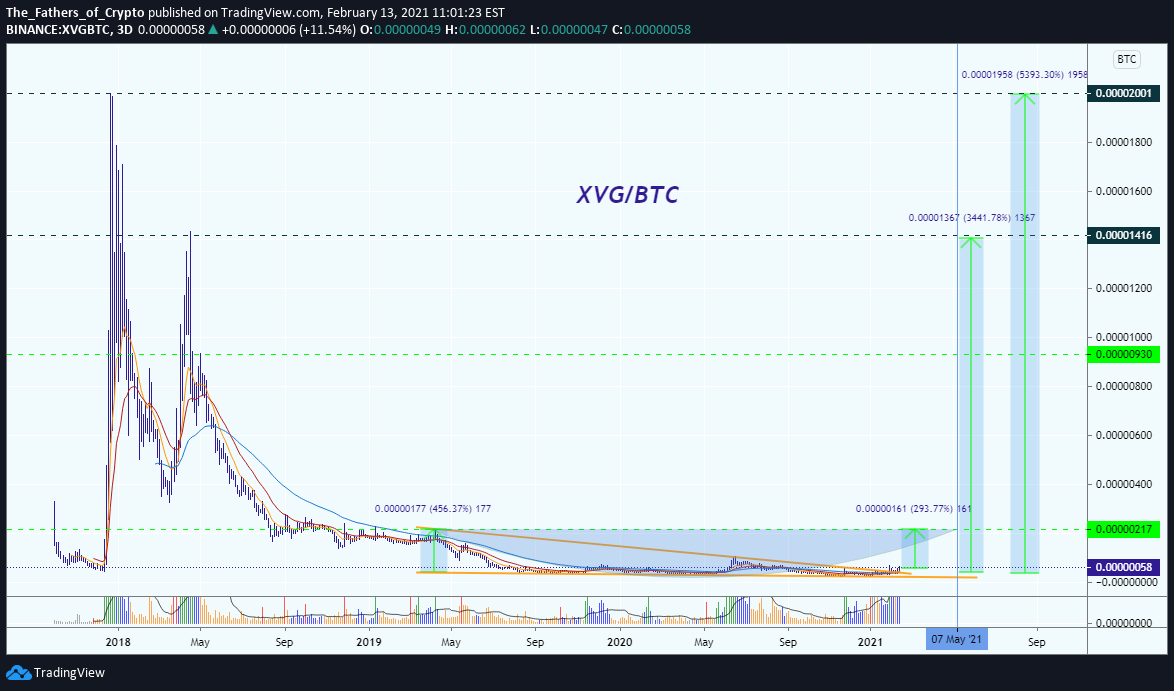Image resolution: width=1174 pixels, height=691 pixels.
Task: Click the 0.00001800 price axis label
Action: (x=1124, y=142)
